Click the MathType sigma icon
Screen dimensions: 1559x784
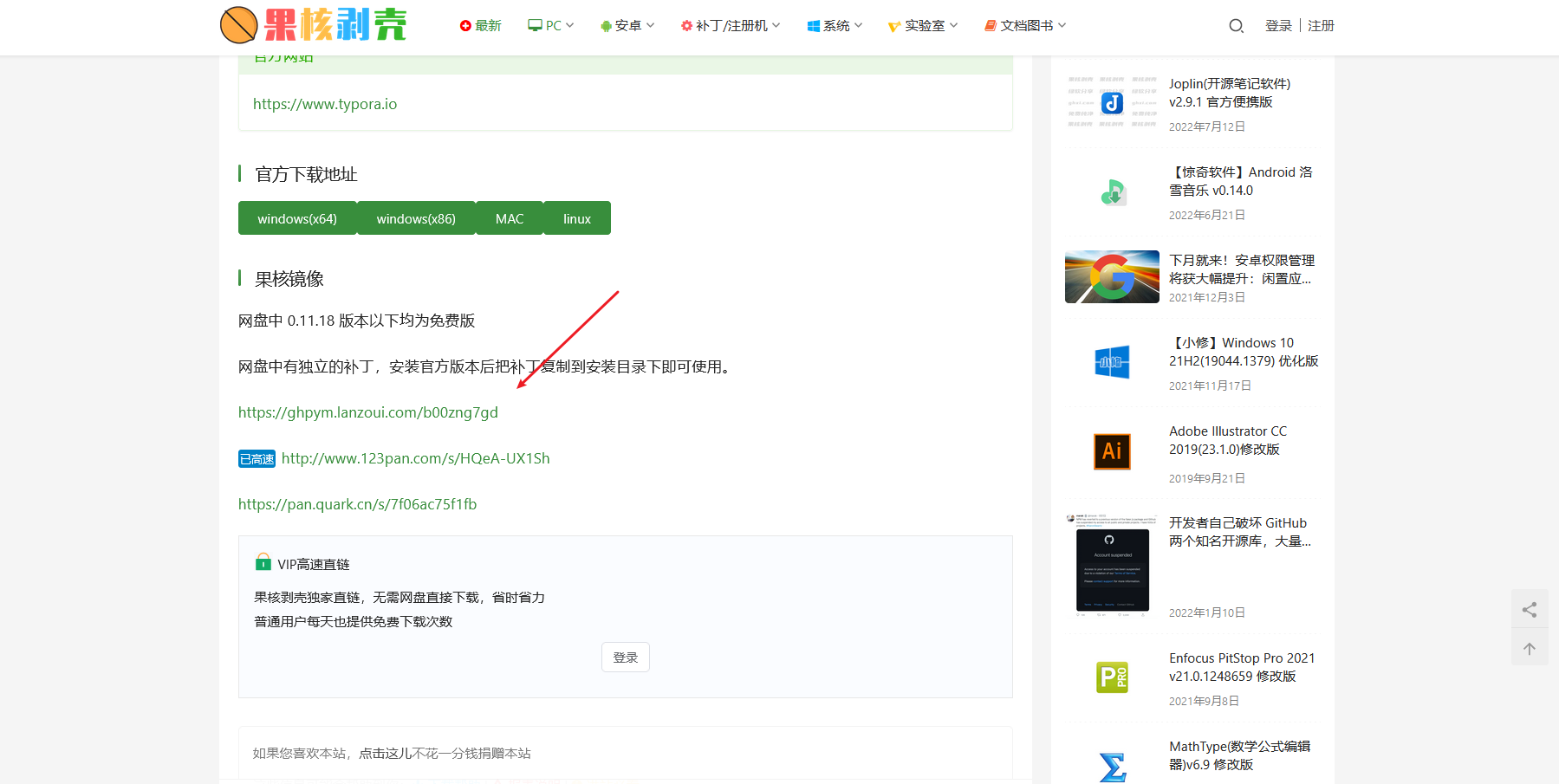[1113, 766]
